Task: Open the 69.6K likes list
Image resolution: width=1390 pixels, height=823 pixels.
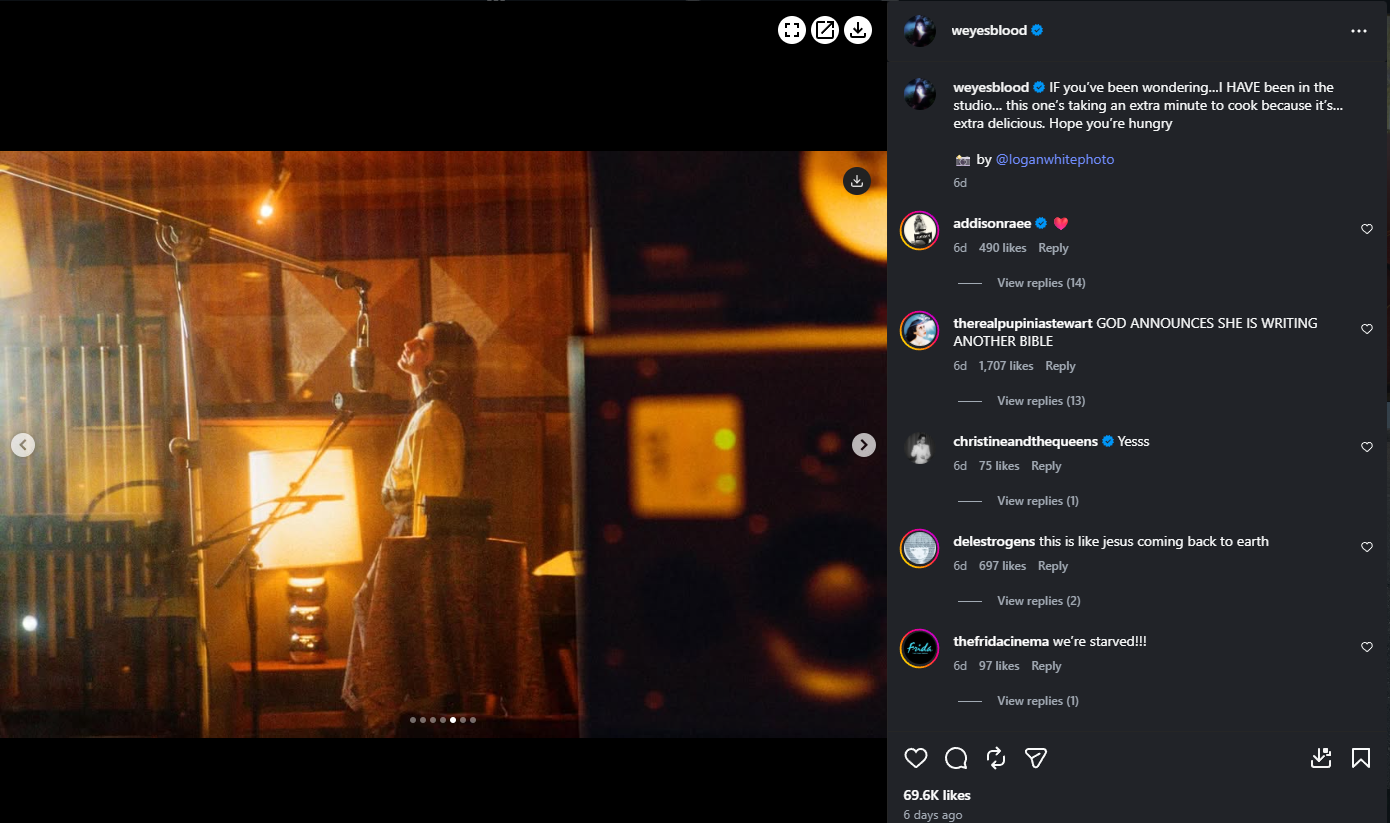Action: [937, 796]
